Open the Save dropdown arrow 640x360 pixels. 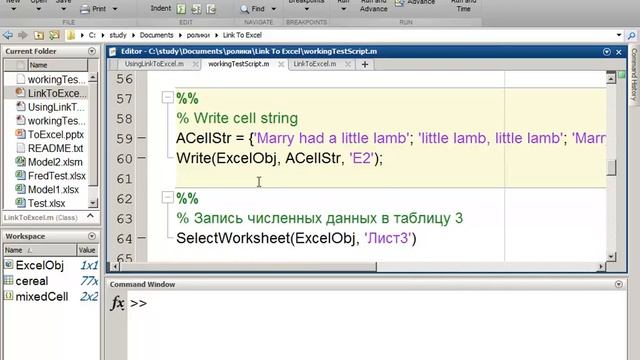(63, 9)
